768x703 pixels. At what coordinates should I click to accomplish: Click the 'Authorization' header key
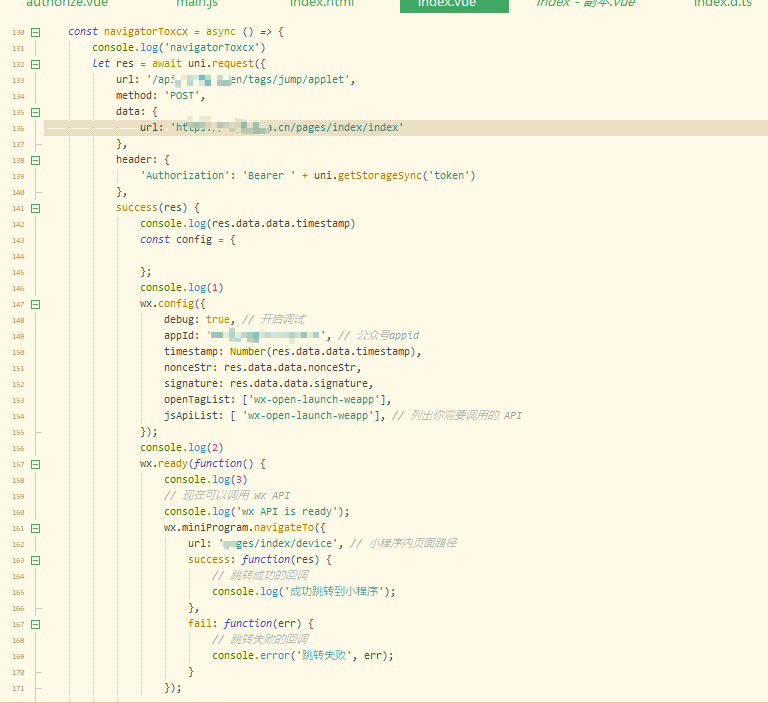[185, 175]
